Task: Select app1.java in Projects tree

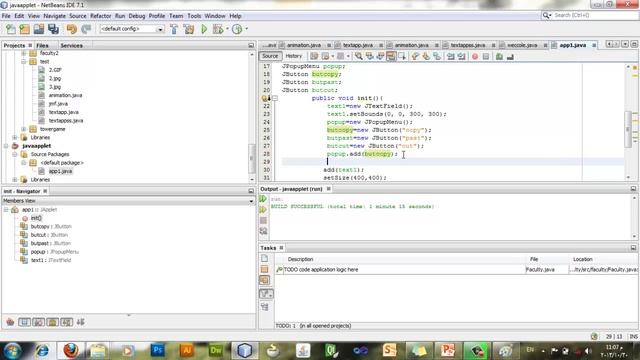Action: [60, 171]
